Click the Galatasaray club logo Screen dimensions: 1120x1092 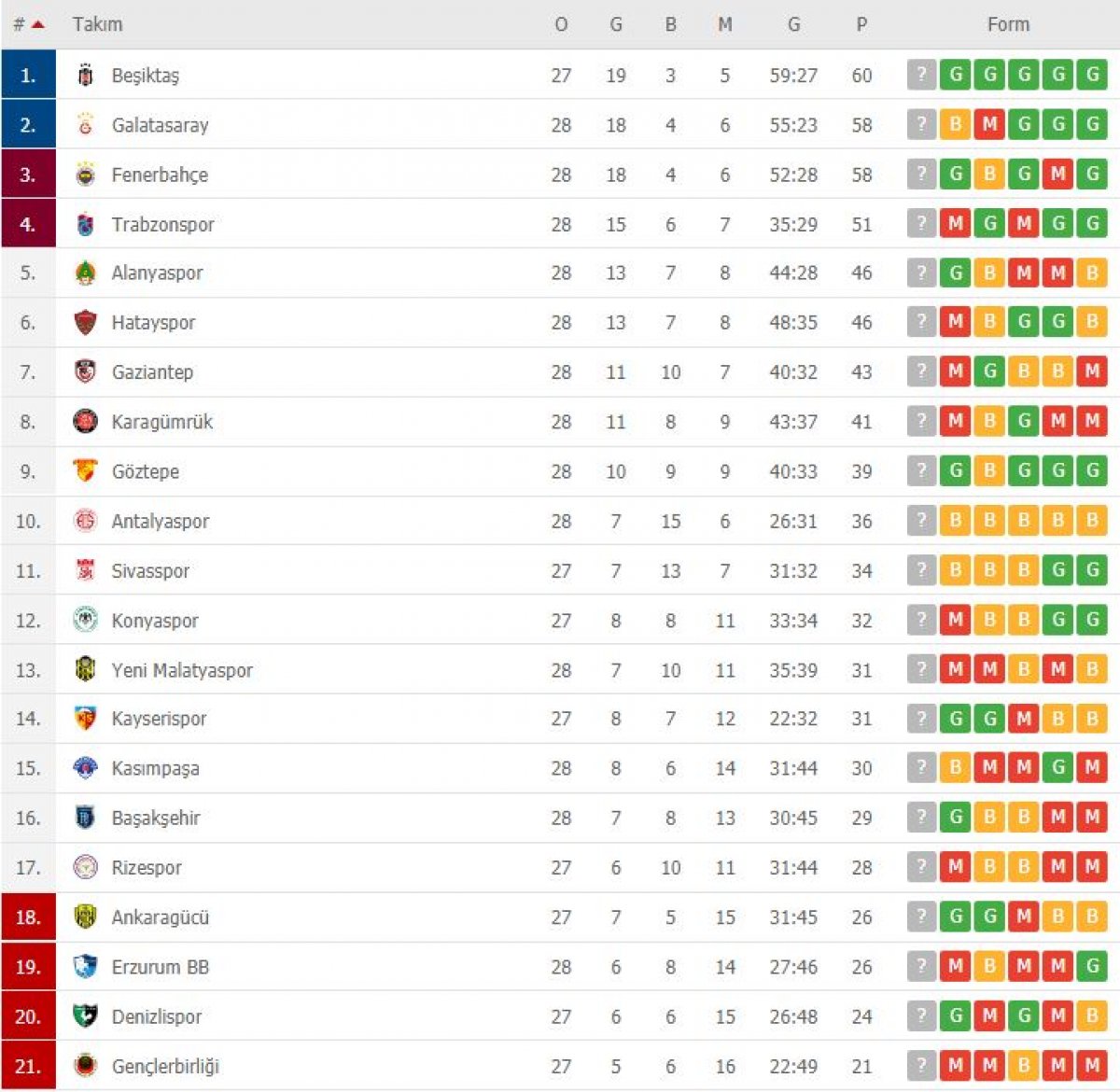click(x=85, y=125)
